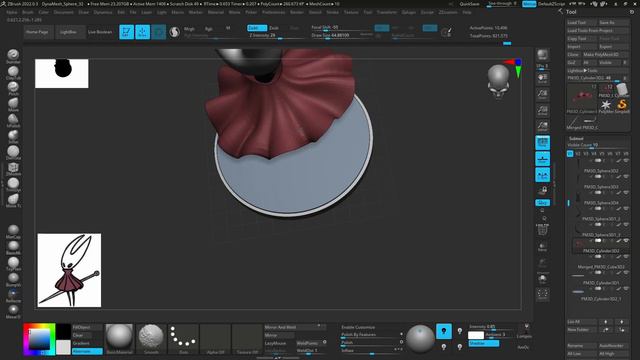Select the ClayTubes brush

[13, 72]
